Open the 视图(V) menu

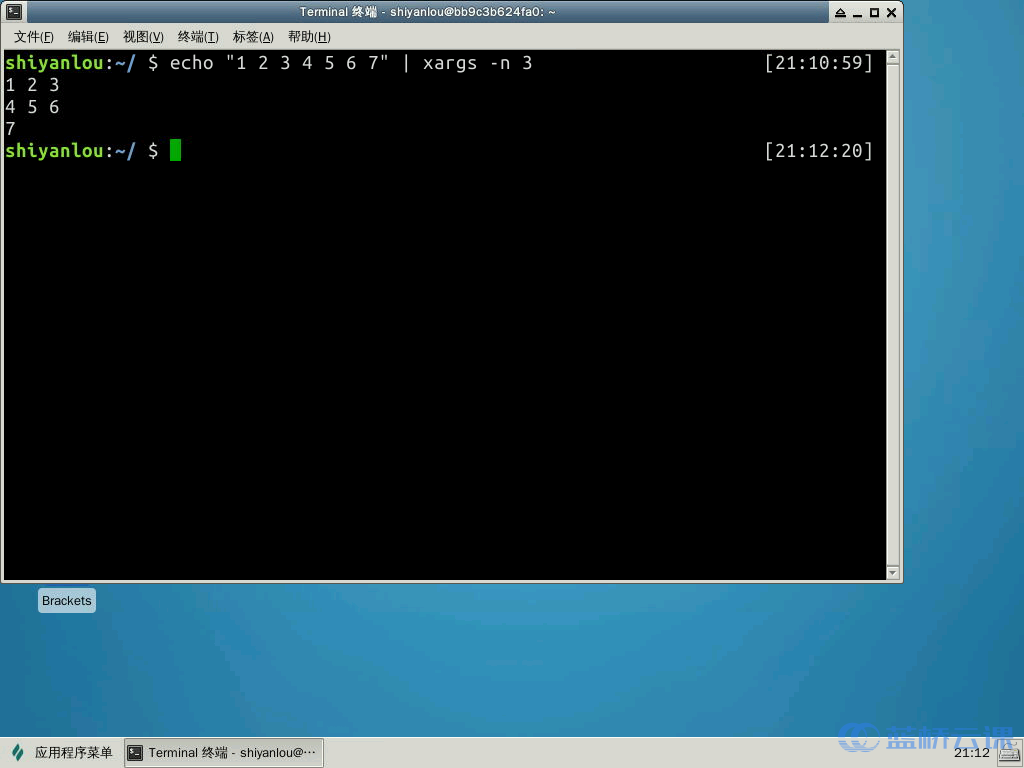coord(142,37)
